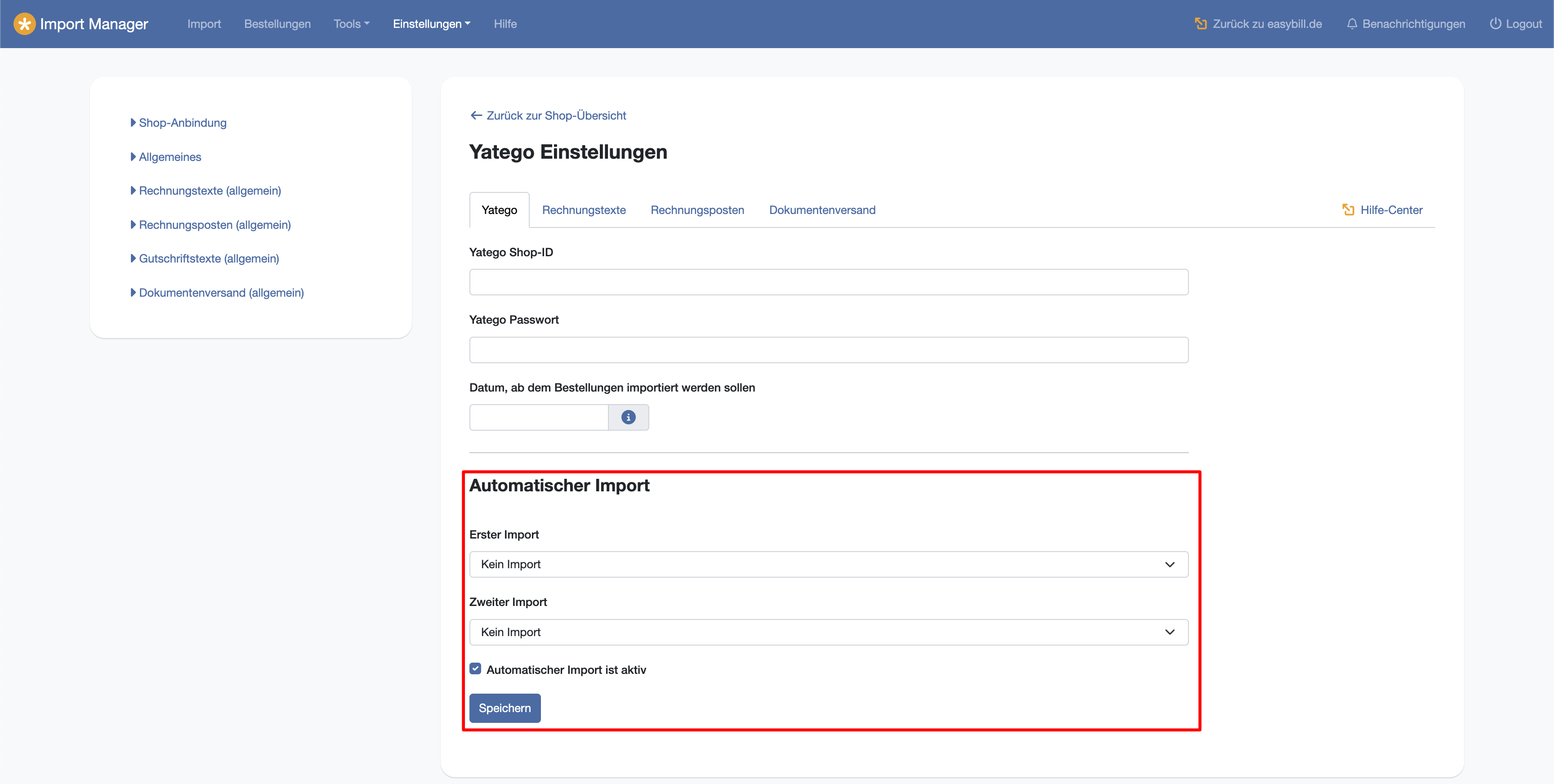This screenshot has width=1554, height=784.
Task: Focus the Yatego Passwort input field
Action: point(828,350)
